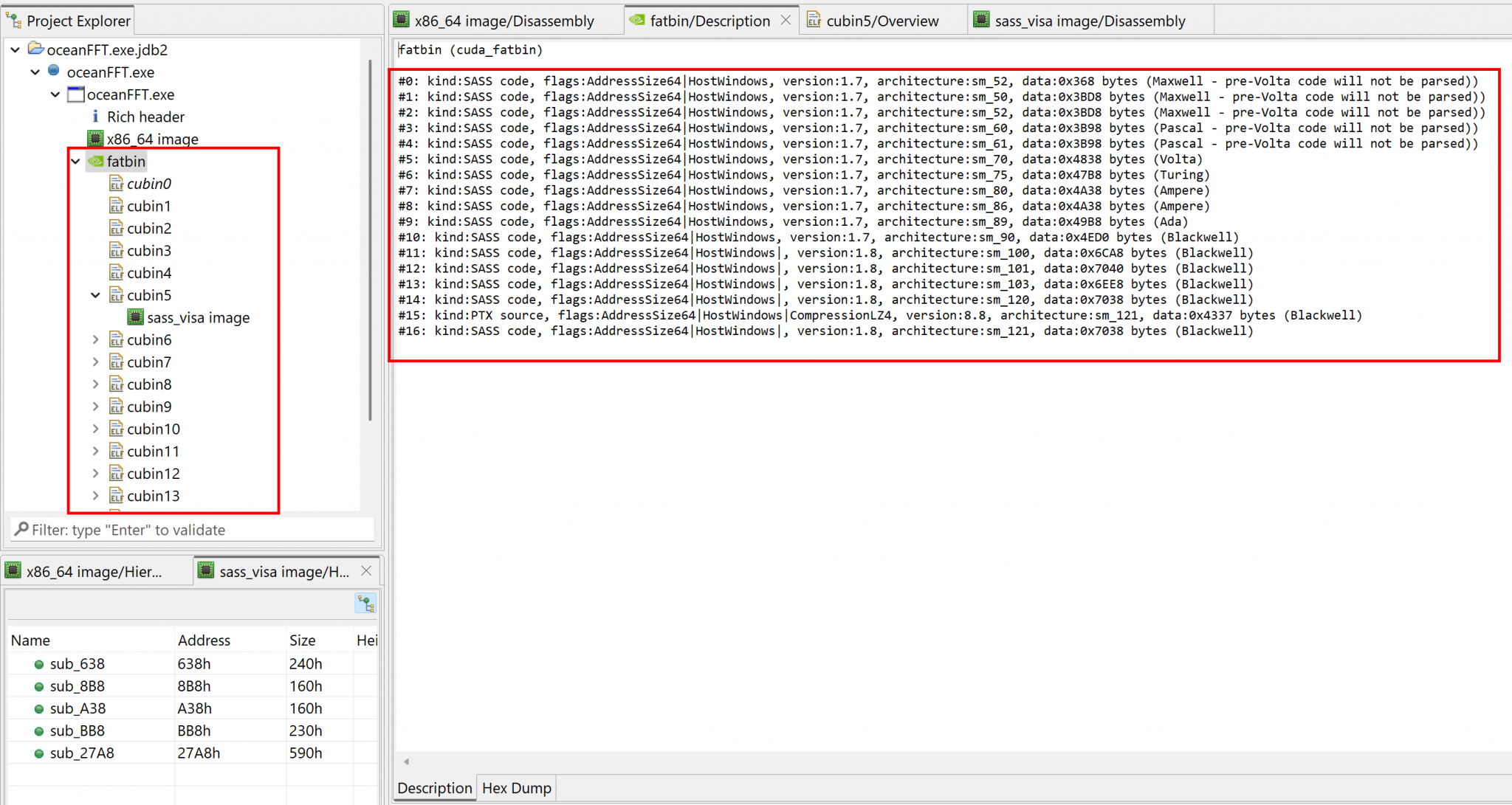Select the ELF icon next to cubin1

pyautogui.click(x=117, y=206)
